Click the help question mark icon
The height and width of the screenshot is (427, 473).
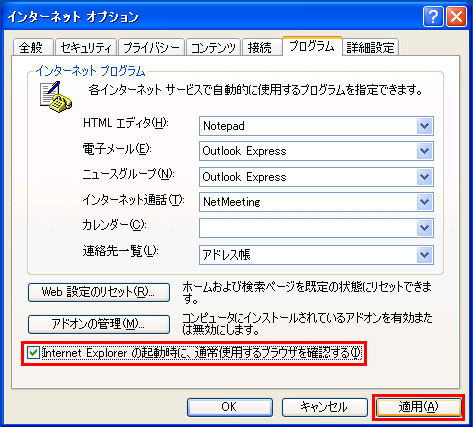(433, 17)
